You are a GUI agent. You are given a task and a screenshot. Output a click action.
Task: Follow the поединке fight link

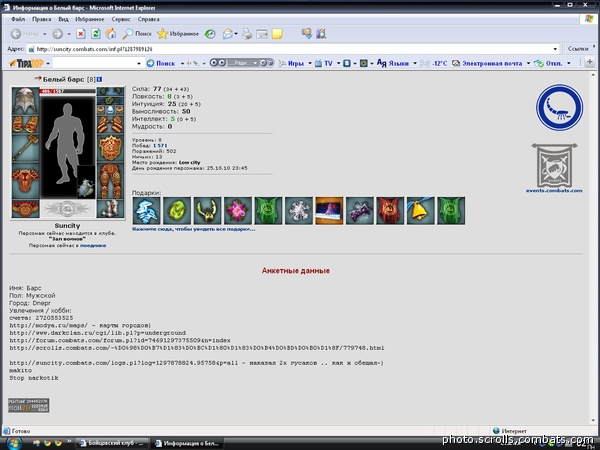click(93, 246)
